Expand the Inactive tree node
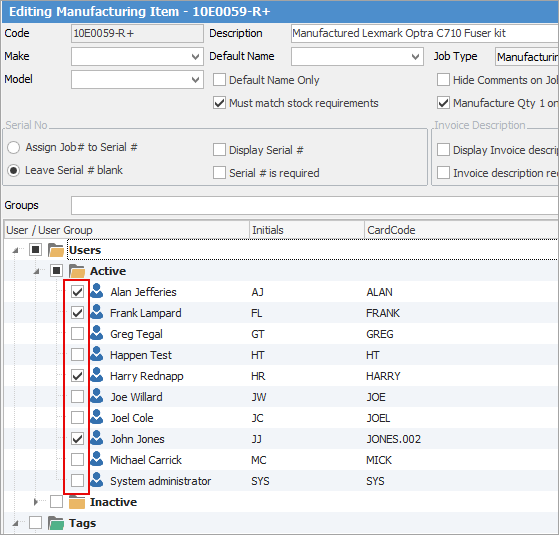Screen dimensions: 559x535 [x=36, y=502]
